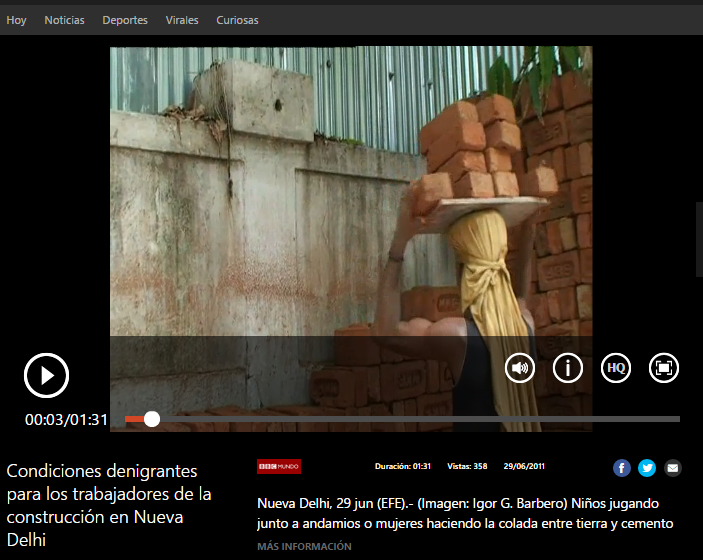
Task: Play the video
Action: [x=46, y=376]
